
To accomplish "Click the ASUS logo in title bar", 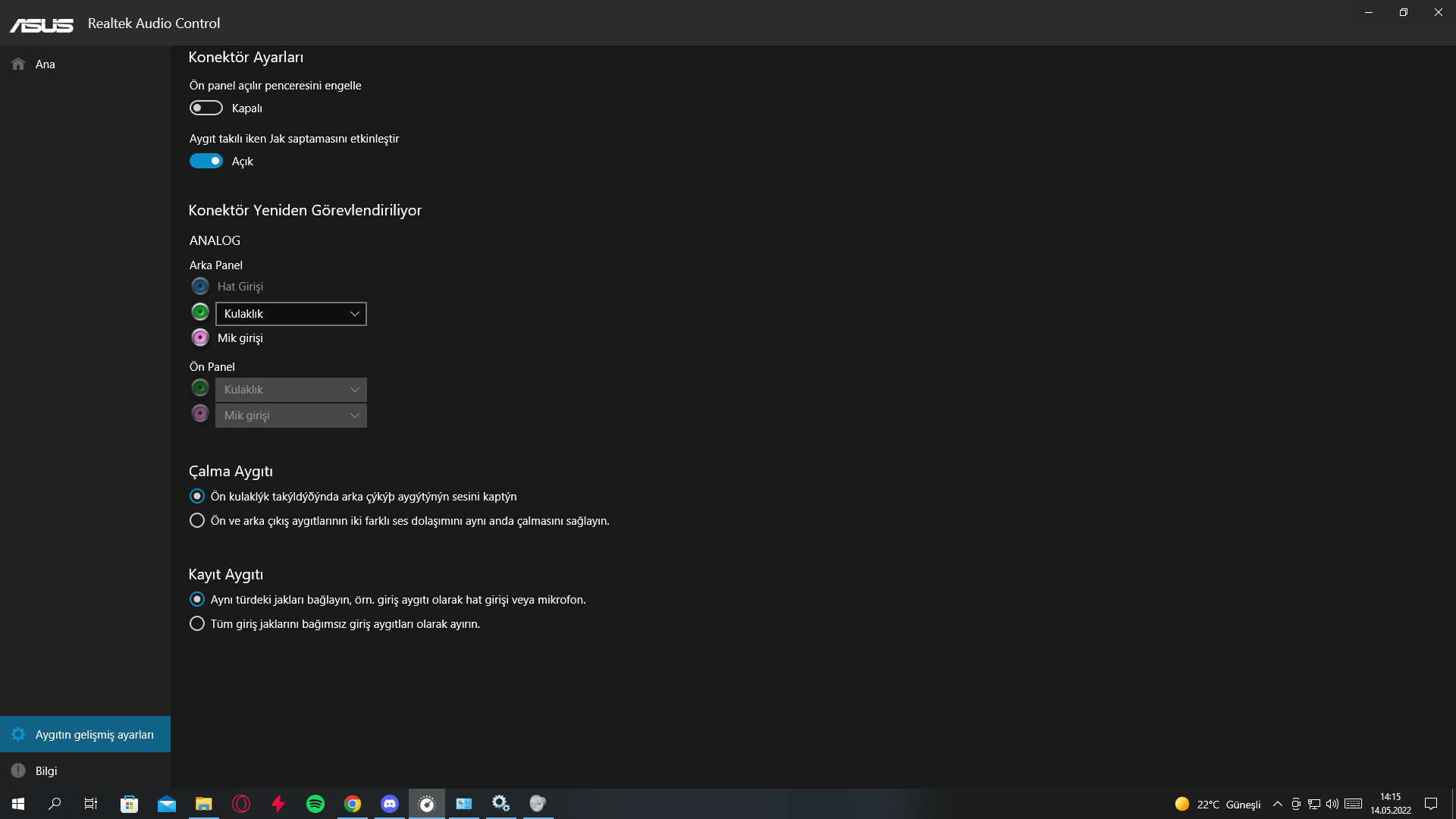I will point(42,24).
